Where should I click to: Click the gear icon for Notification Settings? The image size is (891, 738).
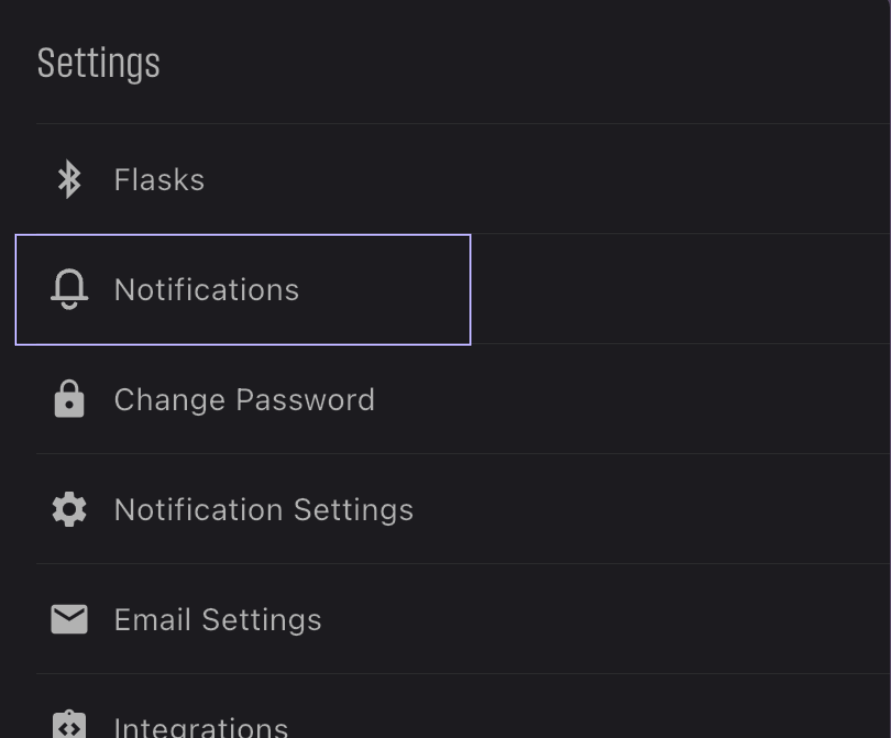[x=69, y=509]
